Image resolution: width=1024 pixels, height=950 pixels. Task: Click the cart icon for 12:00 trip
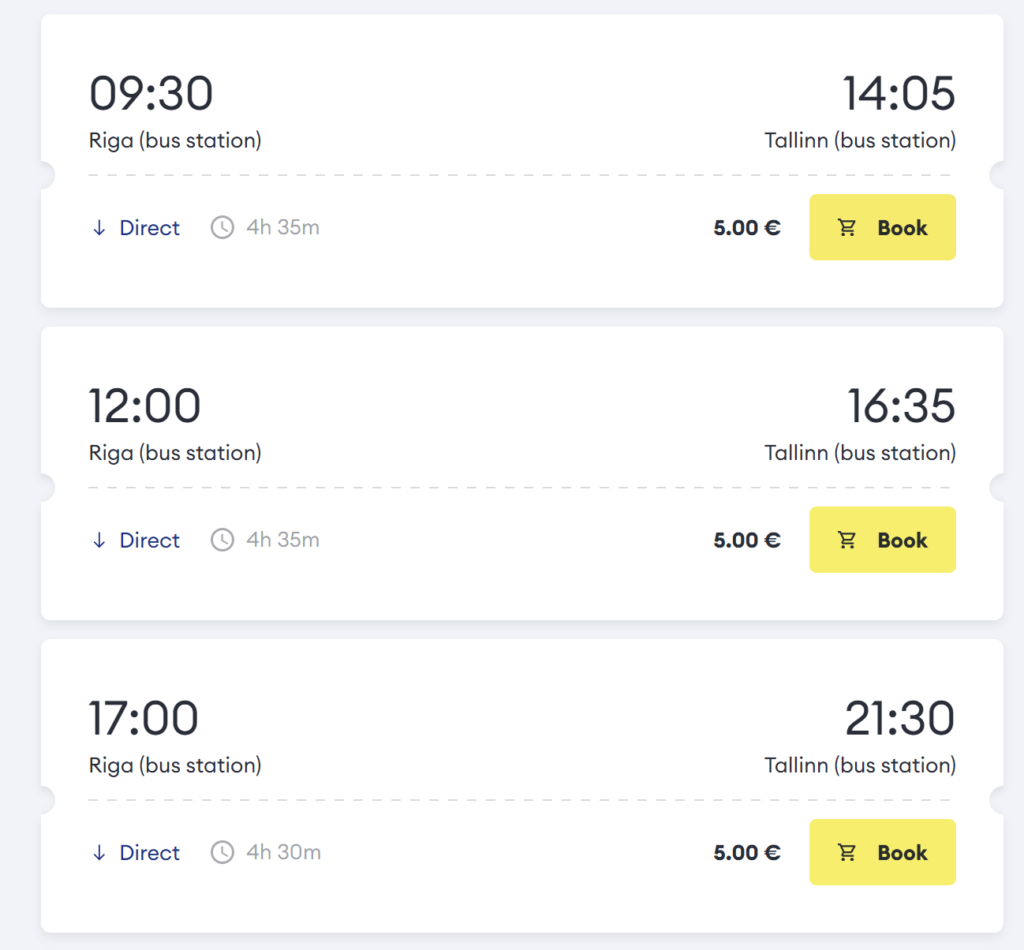(x=847, y=540)
